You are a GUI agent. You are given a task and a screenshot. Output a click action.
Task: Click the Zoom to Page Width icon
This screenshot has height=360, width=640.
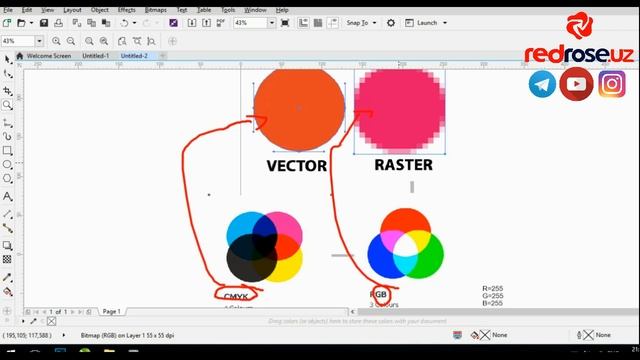click(137, 41)
